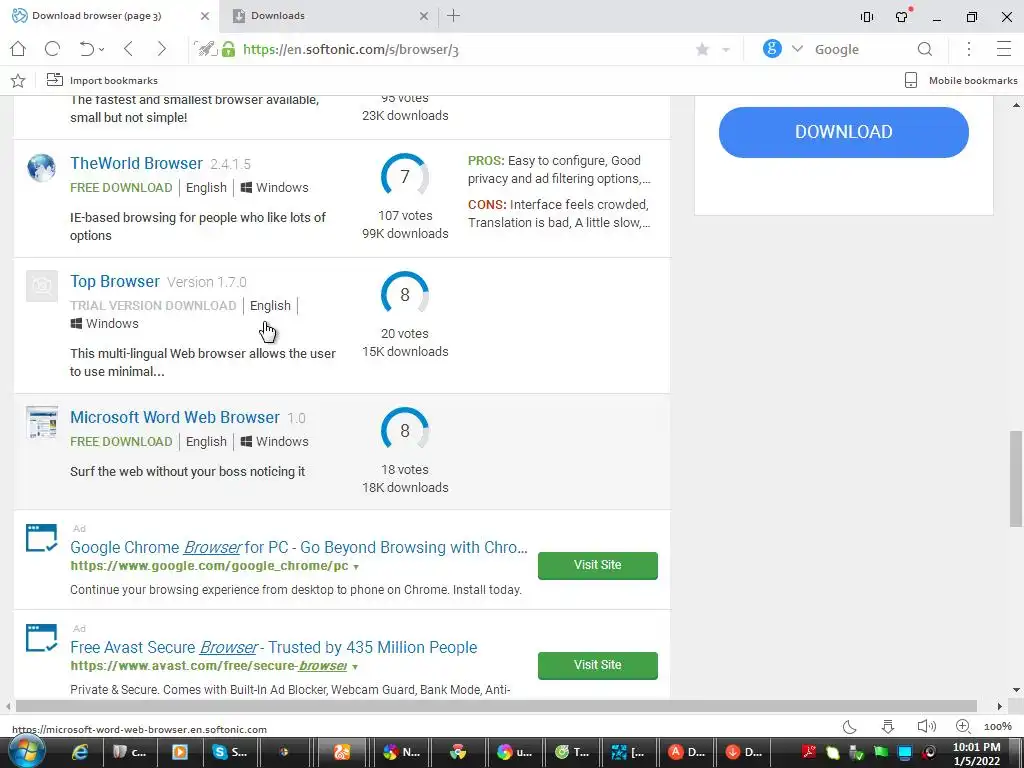Go to the browser home page icon
The image size is (1024, 768).
tap(18, 49)
